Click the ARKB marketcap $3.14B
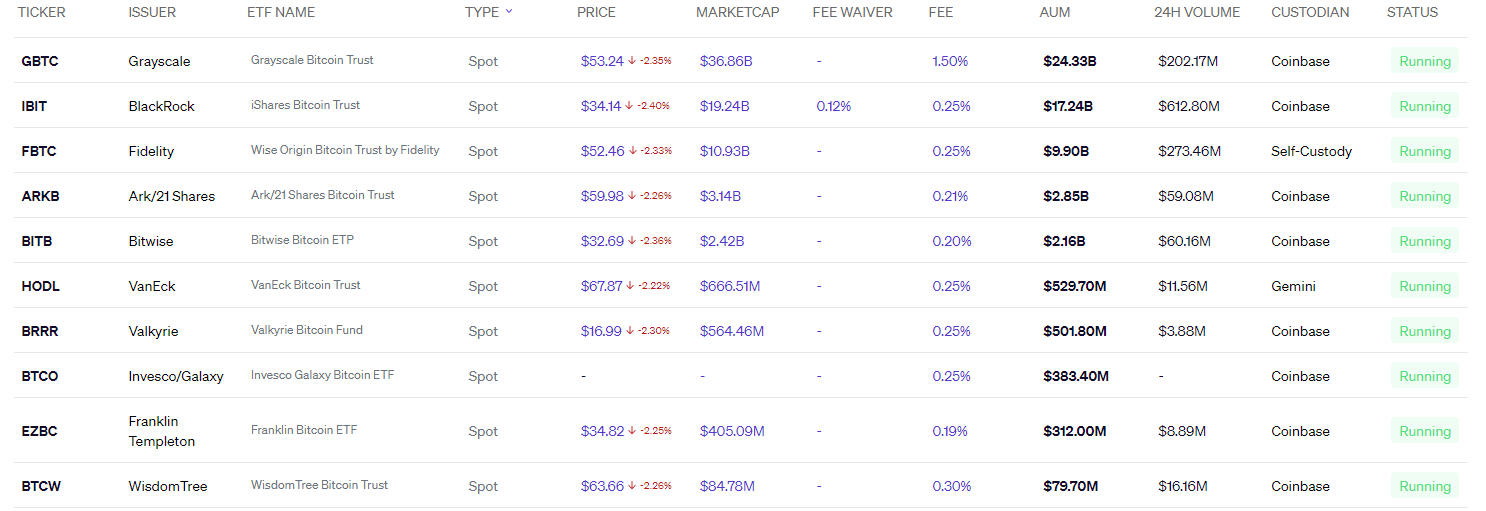 tap(720, 196)
